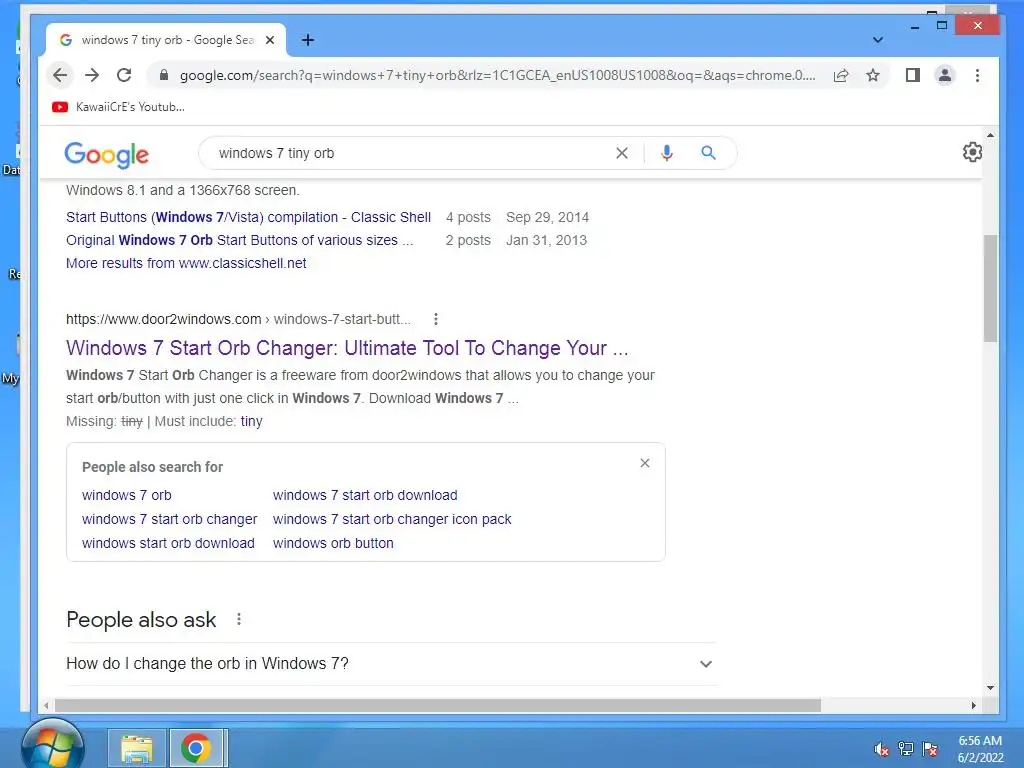Open People also ask options menu
The image size is (1024, 768).
(x=239, y=619)
